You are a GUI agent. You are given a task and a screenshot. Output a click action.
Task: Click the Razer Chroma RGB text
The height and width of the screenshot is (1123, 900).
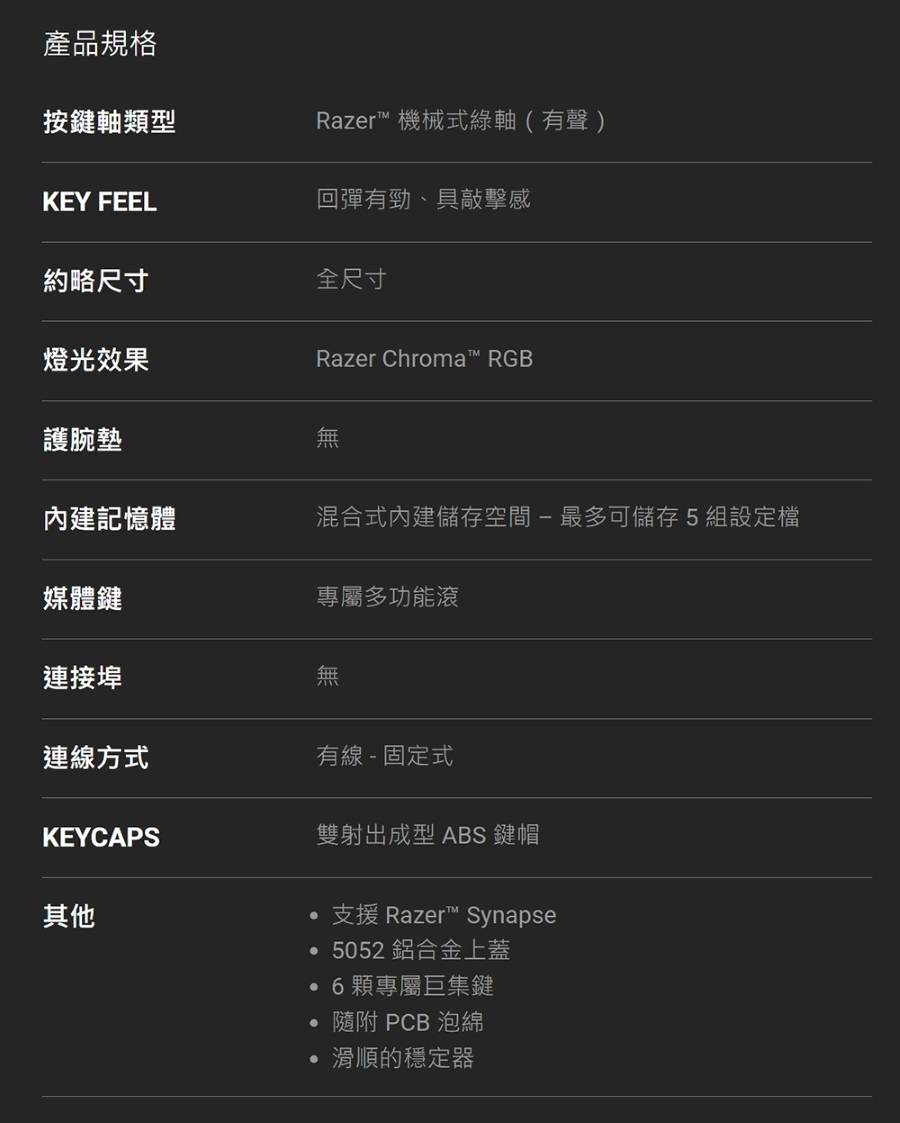[x=425, y=358]
